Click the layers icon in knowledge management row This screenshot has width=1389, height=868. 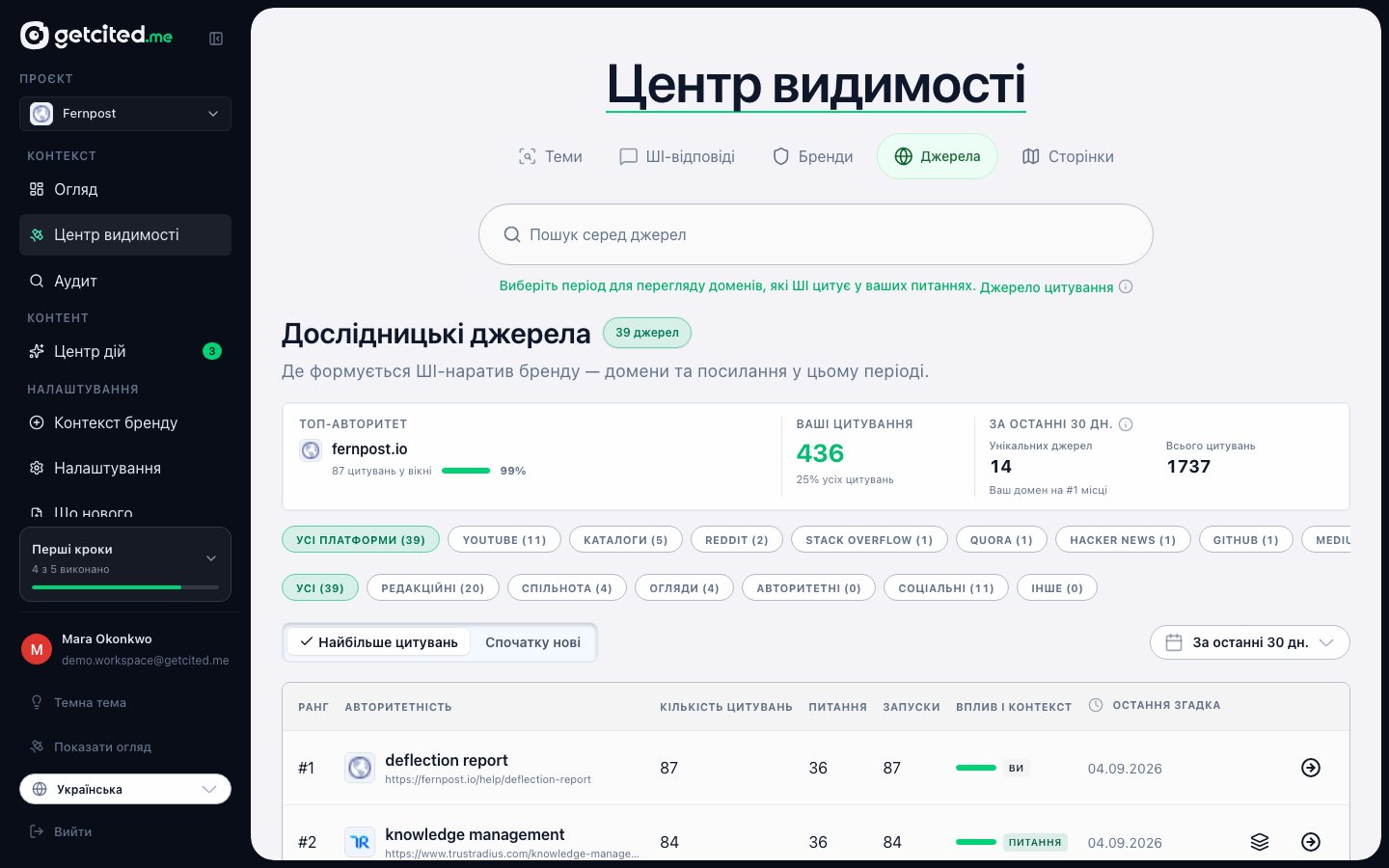pyautogui.click(x=1260, y=842)
